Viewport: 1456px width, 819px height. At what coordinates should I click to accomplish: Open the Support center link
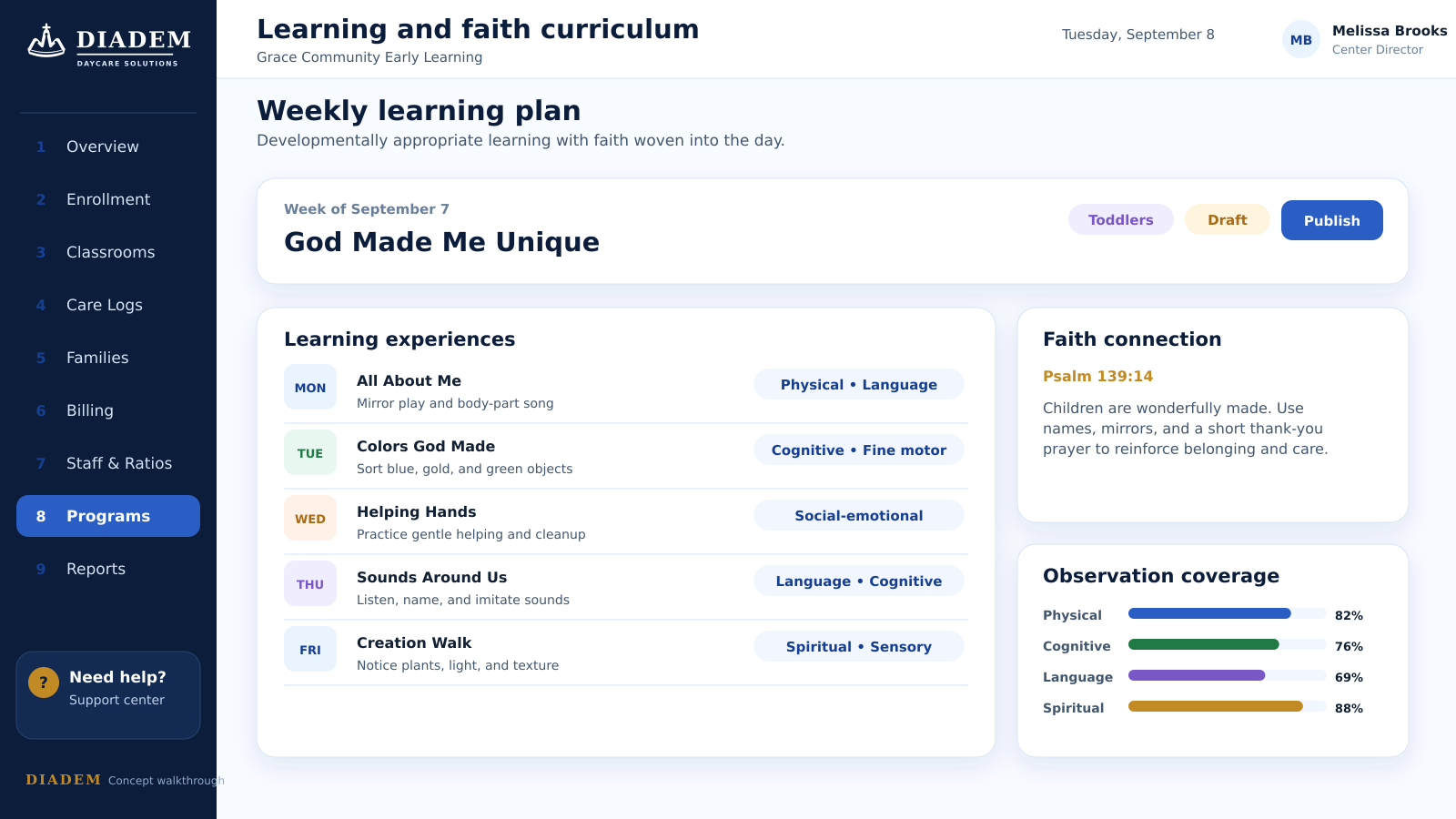click(116, 700)
